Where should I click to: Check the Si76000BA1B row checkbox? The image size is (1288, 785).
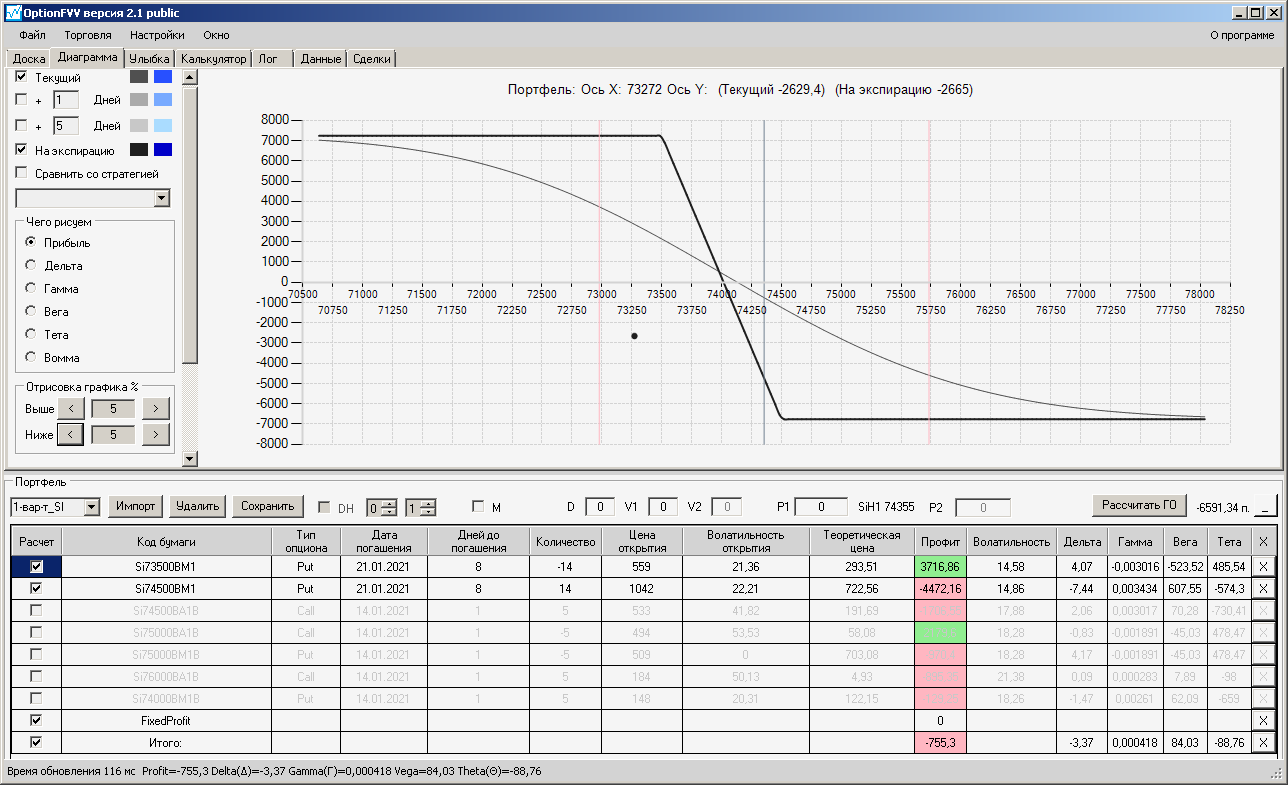[37, 676]
